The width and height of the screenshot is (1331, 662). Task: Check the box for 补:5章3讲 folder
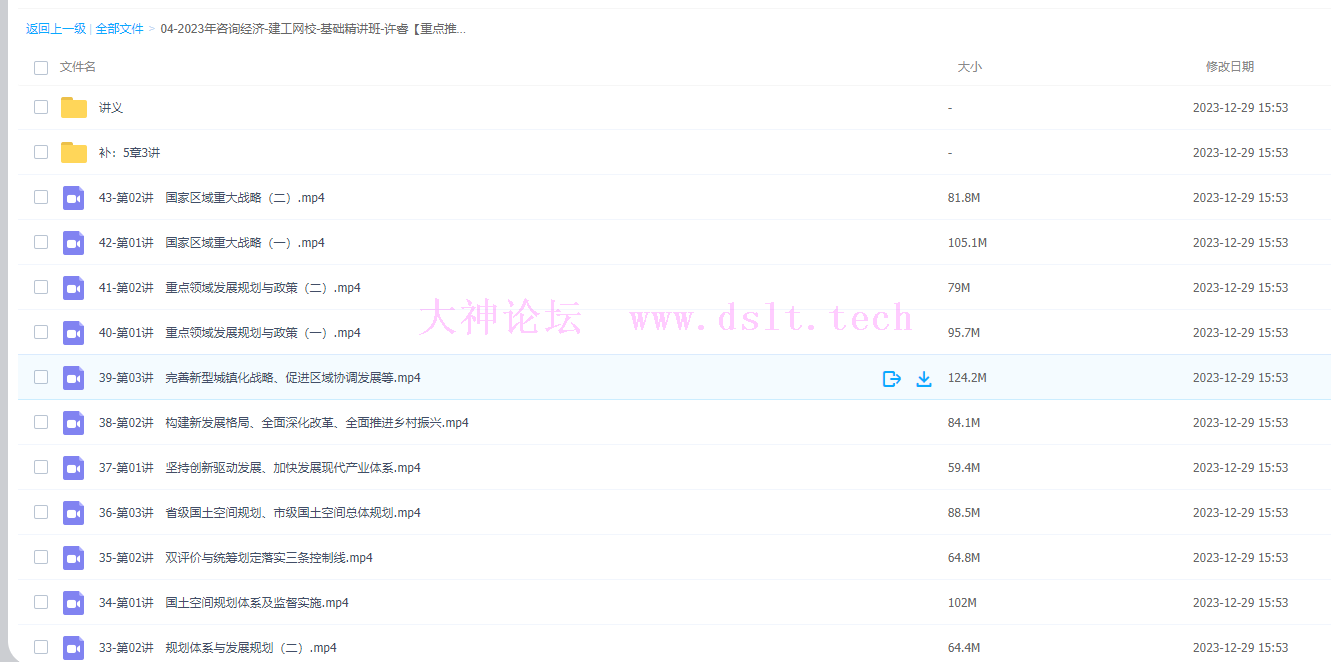(x=41, y=152)
